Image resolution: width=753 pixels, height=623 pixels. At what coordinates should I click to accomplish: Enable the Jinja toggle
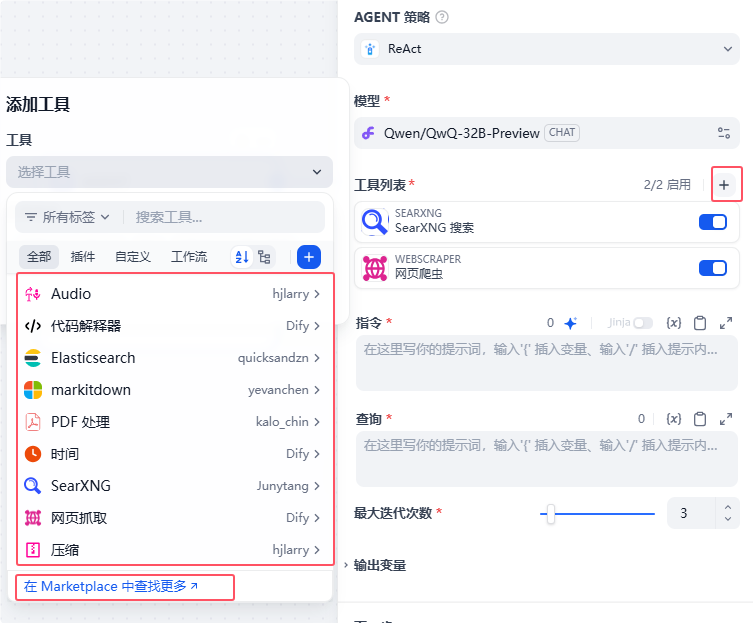pyautogui.click(x=643, y=323)
